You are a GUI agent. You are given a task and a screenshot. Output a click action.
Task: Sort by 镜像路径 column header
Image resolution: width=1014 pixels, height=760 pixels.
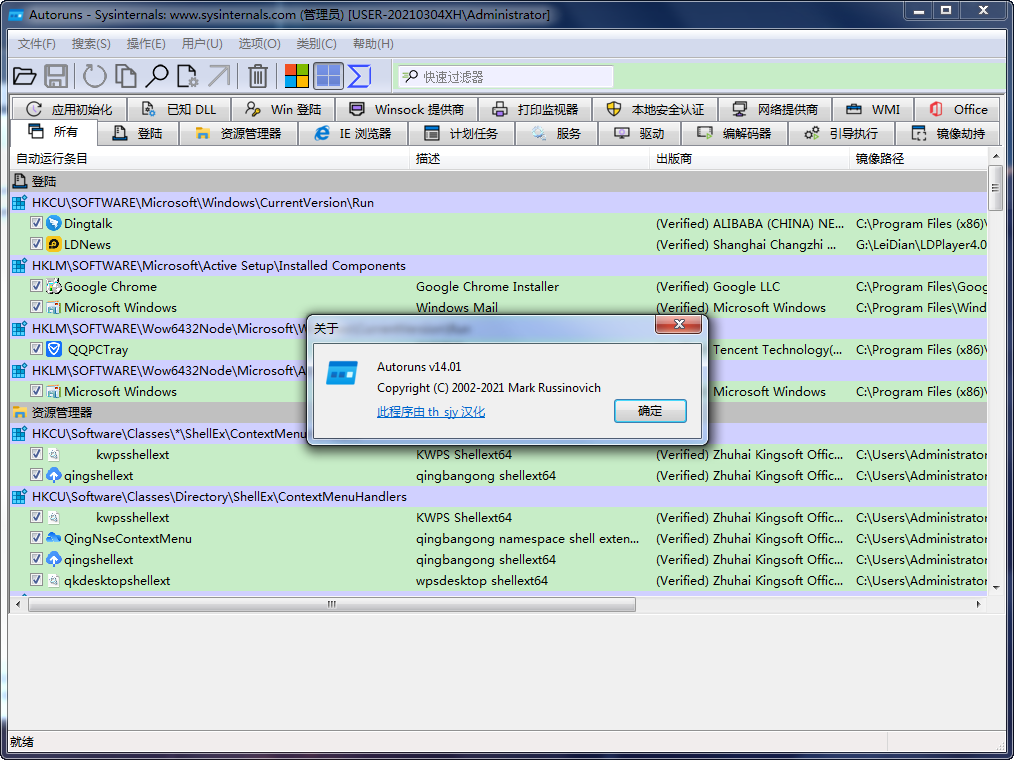click(918, 158)
